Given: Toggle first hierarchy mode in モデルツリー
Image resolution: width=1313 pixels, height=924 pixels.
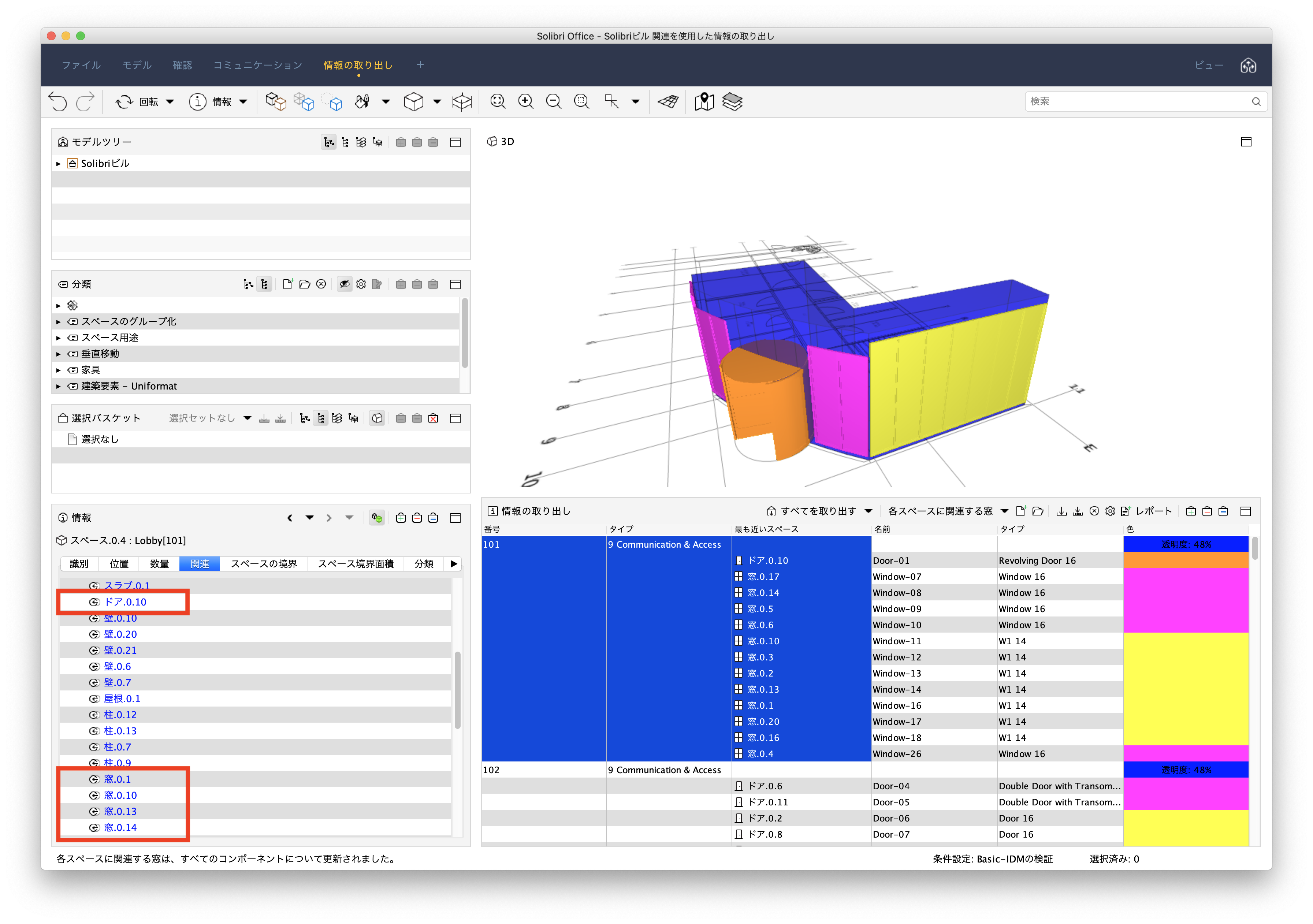Looking at the screenshot, I should (x=329, y=142).
